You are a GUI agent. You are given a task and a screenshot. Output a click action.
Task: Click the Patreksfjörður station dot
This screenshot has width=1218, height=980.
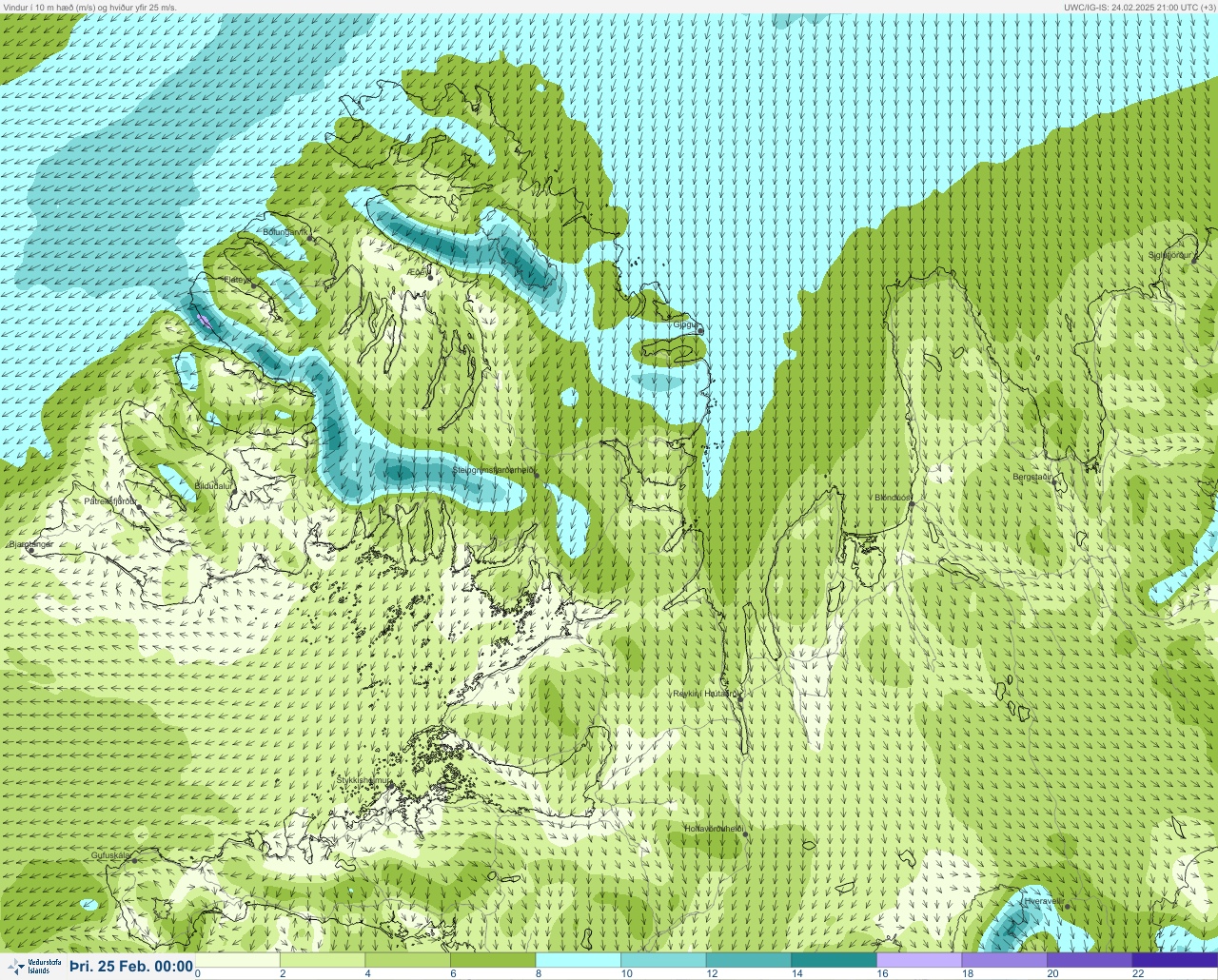(x=140, y=506)
